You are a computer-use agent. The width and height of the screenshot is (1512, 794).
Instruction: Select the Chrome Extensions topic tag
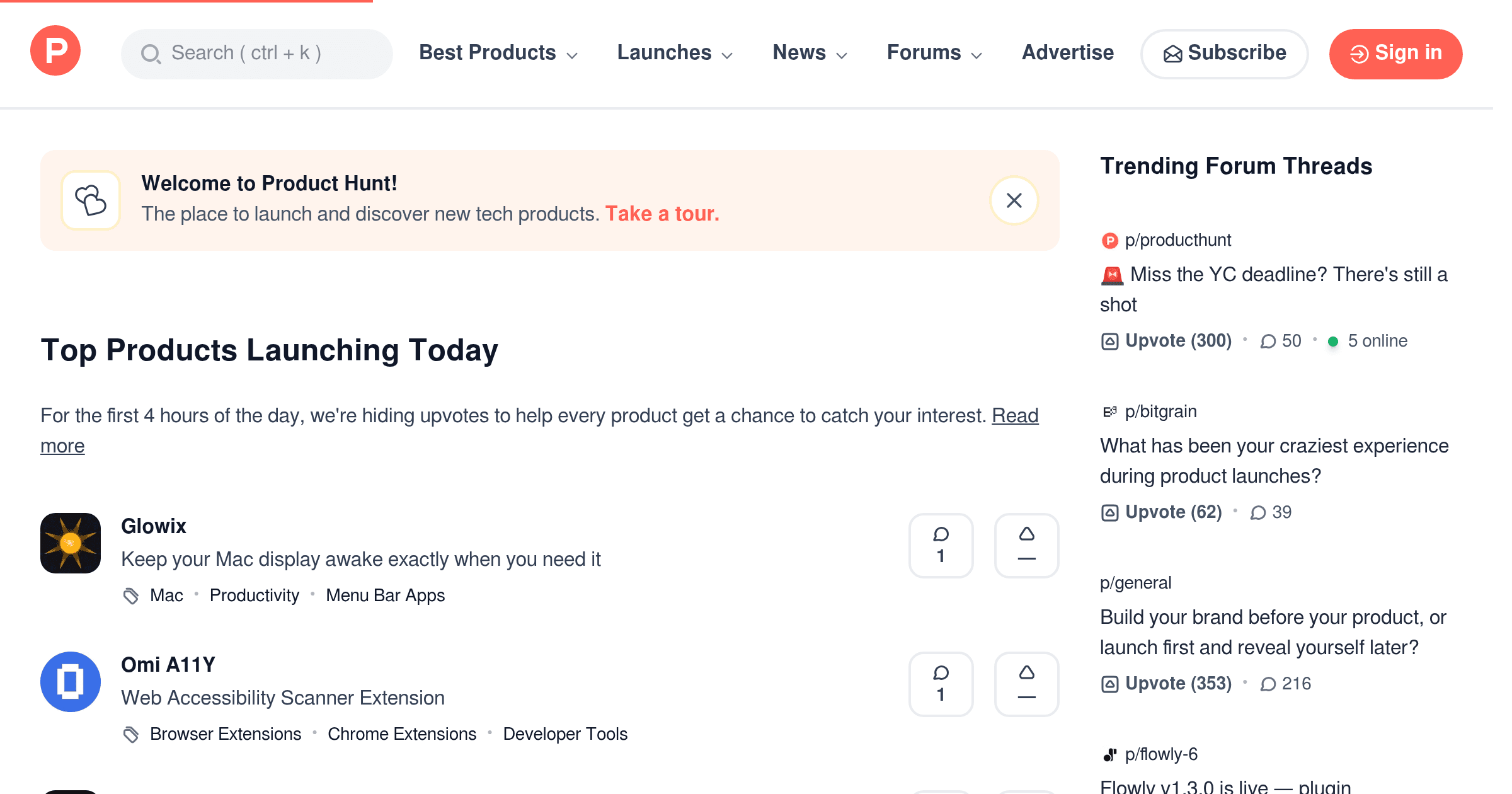[x=402, y=734]
